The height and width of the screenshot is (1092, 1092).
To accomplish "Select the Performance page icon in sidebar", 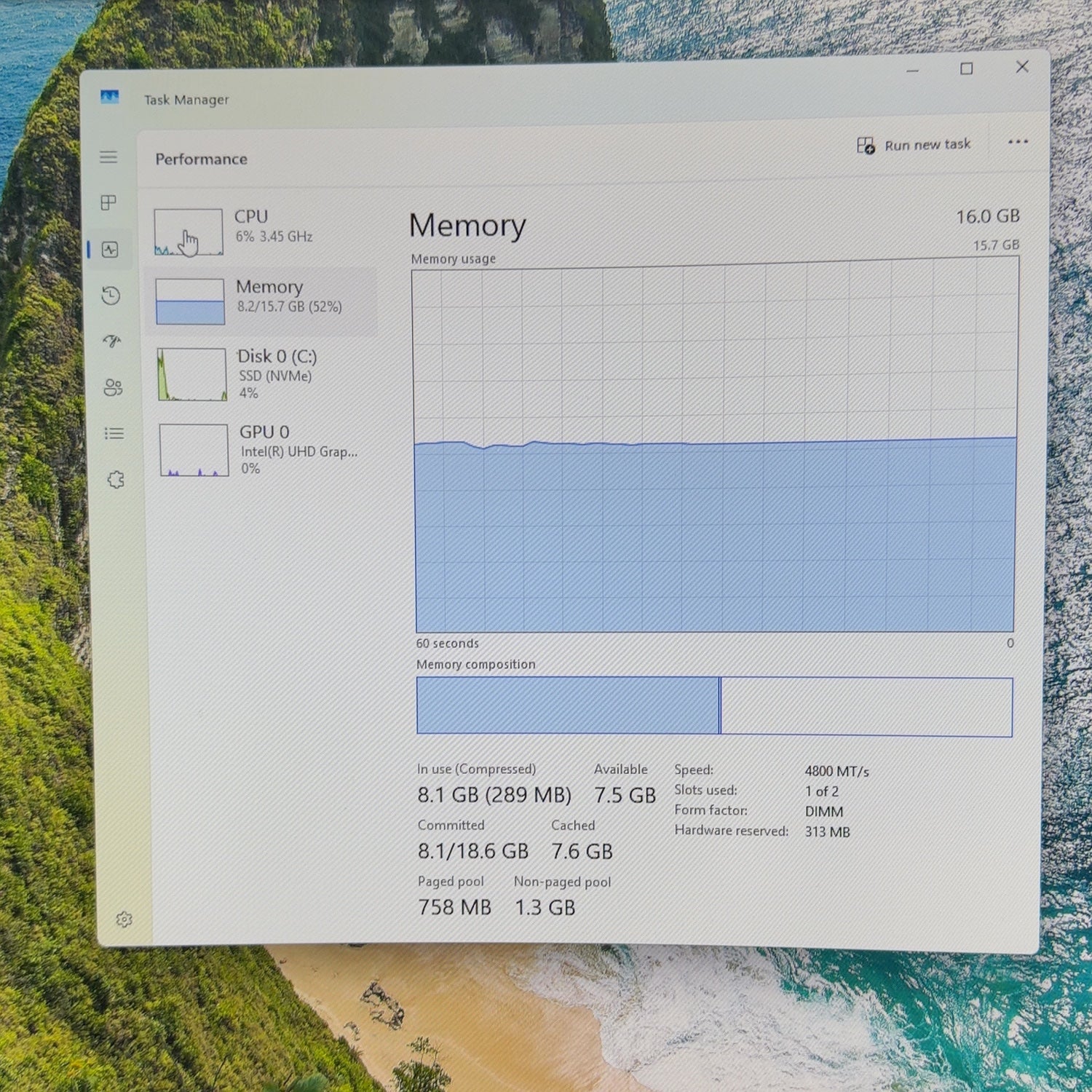I will [x=110, y=250].
